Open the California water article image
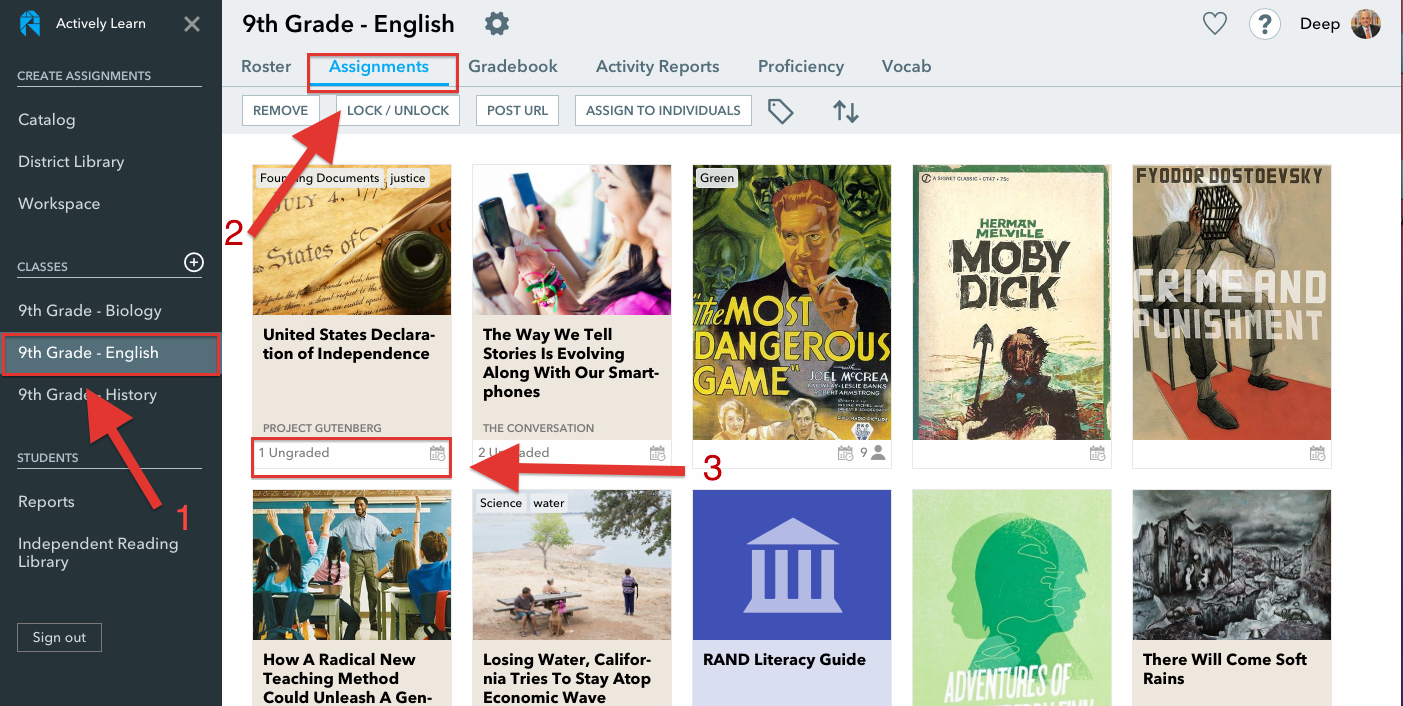The width and height of the screenshot is (1403, 706). coord(572,565)
